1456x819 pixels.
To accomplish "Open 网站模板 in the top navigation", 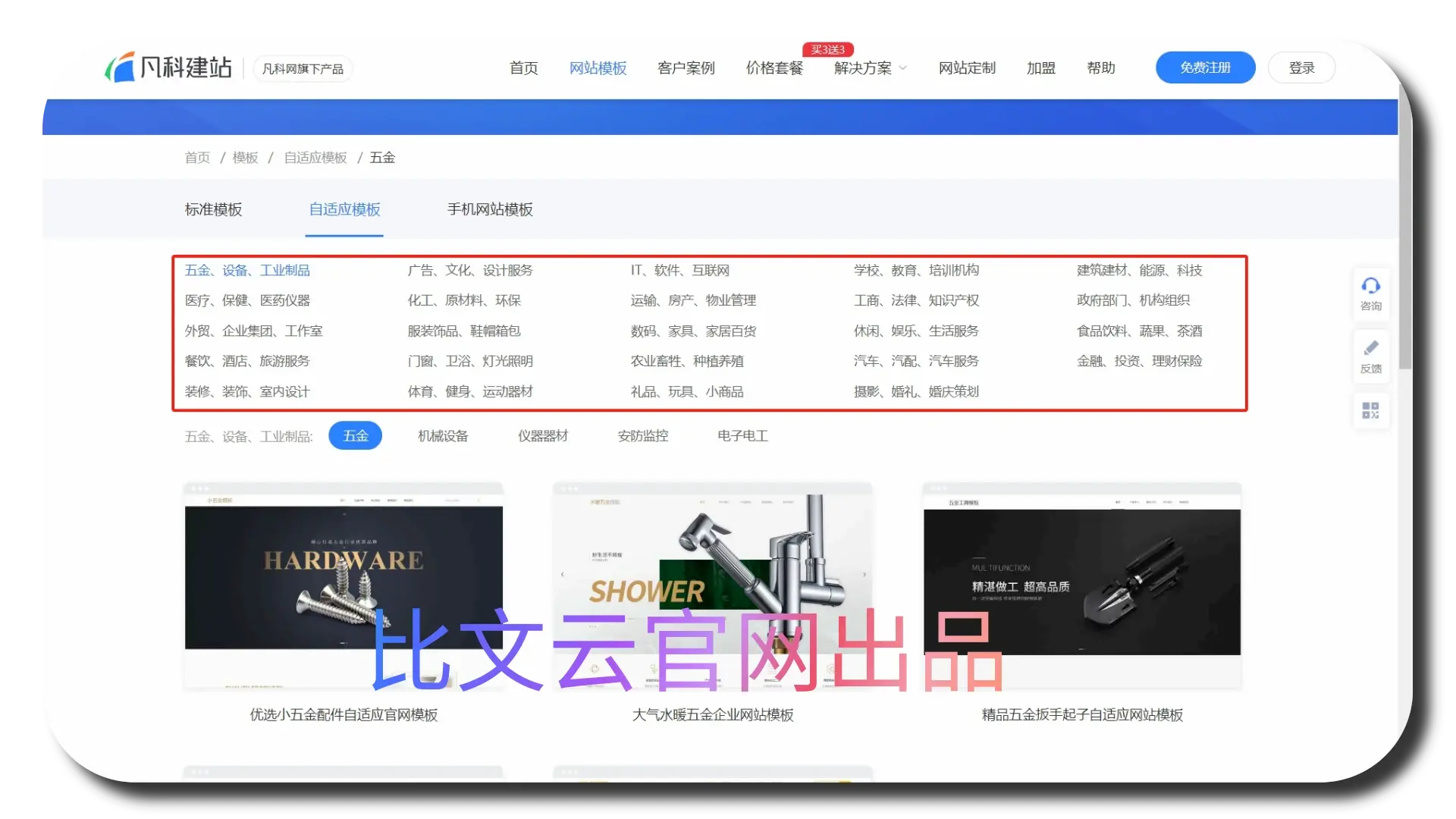I will point(598,68).
